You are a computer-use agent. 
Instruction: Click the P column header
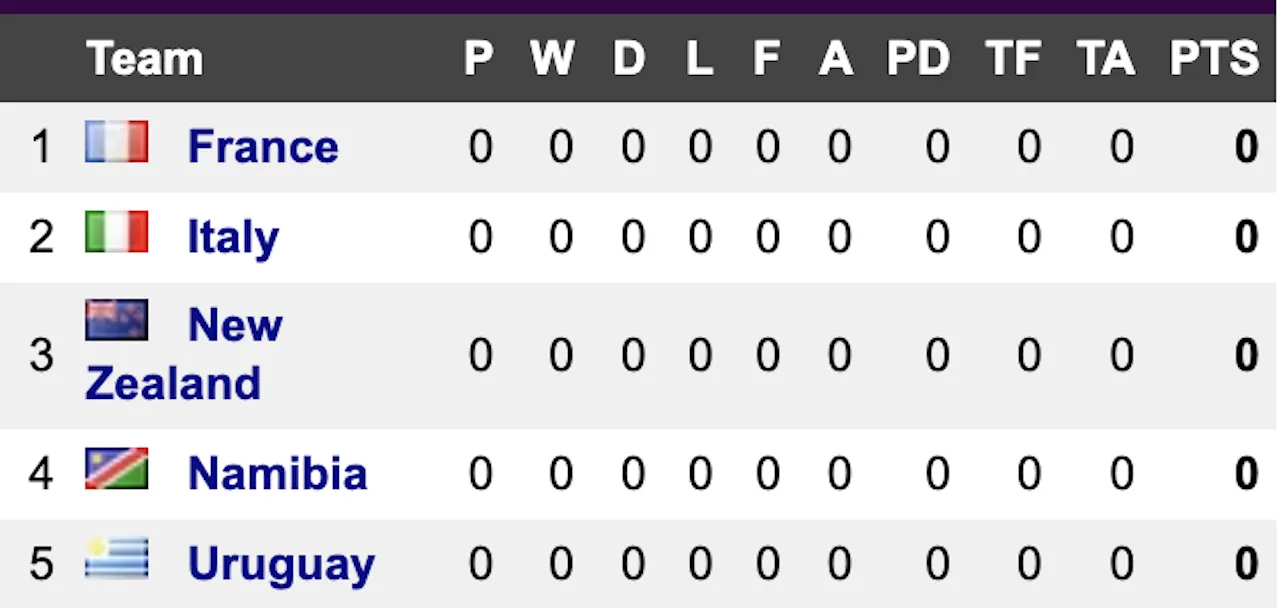click(x=479, y=59)
